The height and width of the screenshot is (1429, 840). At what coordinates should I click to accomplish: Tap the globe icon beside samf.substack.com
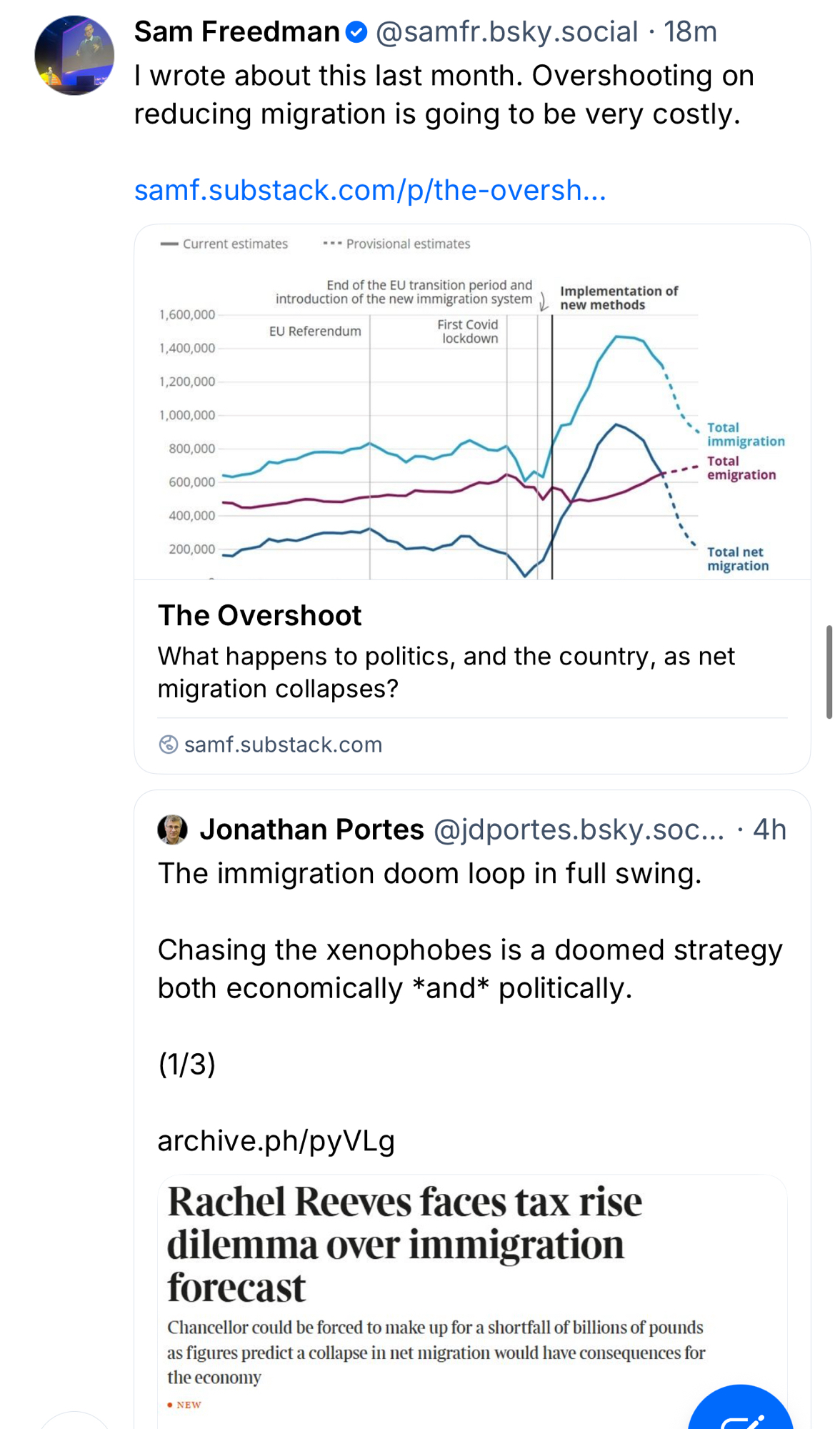169,745
